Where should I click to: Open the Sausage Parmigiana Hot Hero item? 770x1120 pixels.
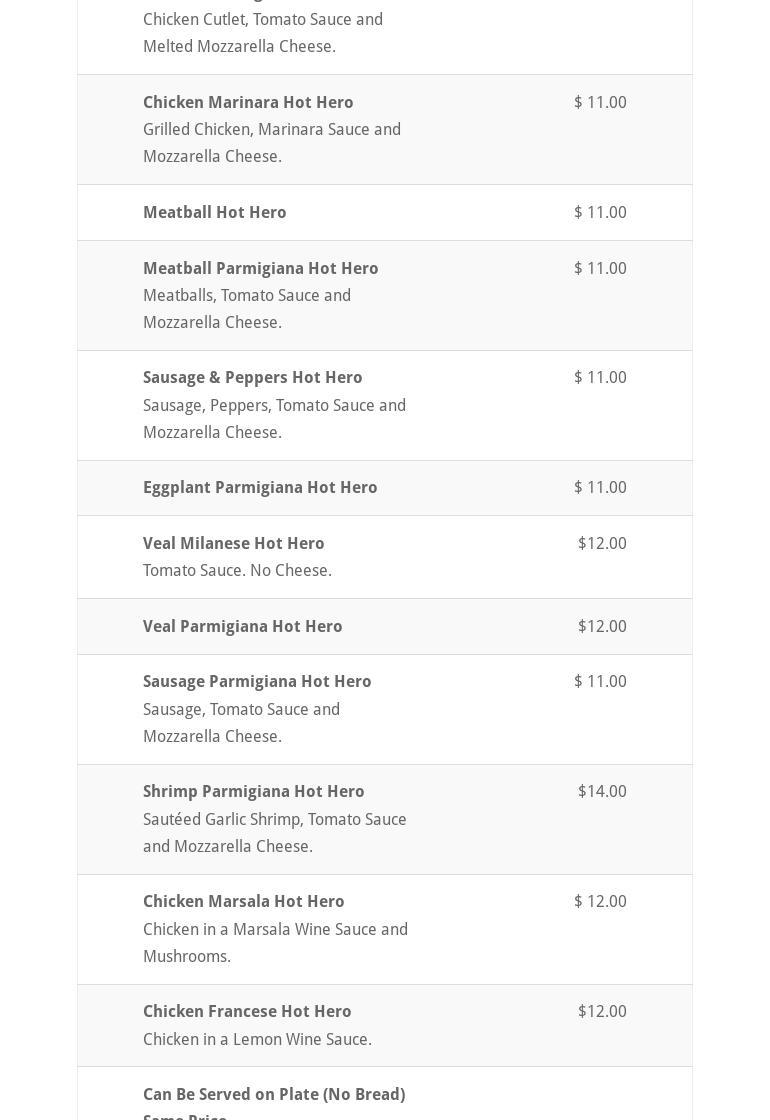[257, 681]
